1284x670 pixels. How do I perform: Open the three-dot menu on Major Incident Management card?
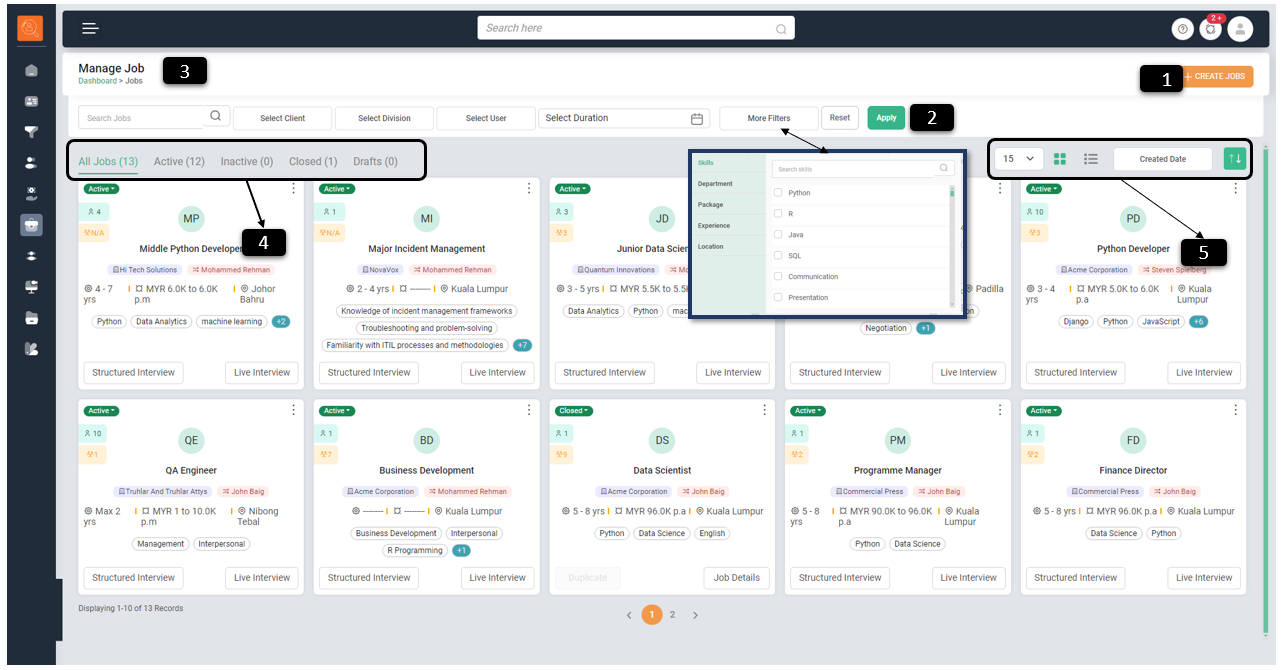529,188
